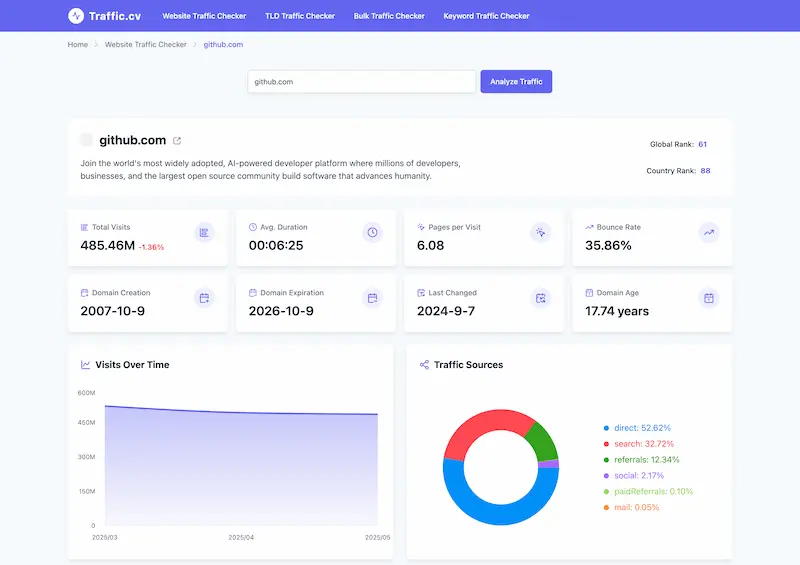The height and width of the screenshot is (565, 800).
Task: Click Website Traffic Checker breadcrumb link
Action: point(146,44)
